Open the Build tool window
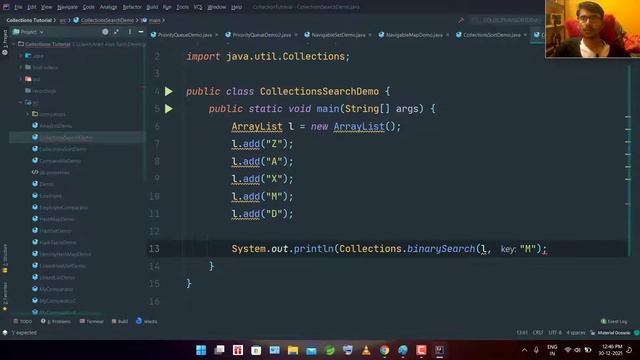The height and width of the screenshot is (360, 640). 120,322
